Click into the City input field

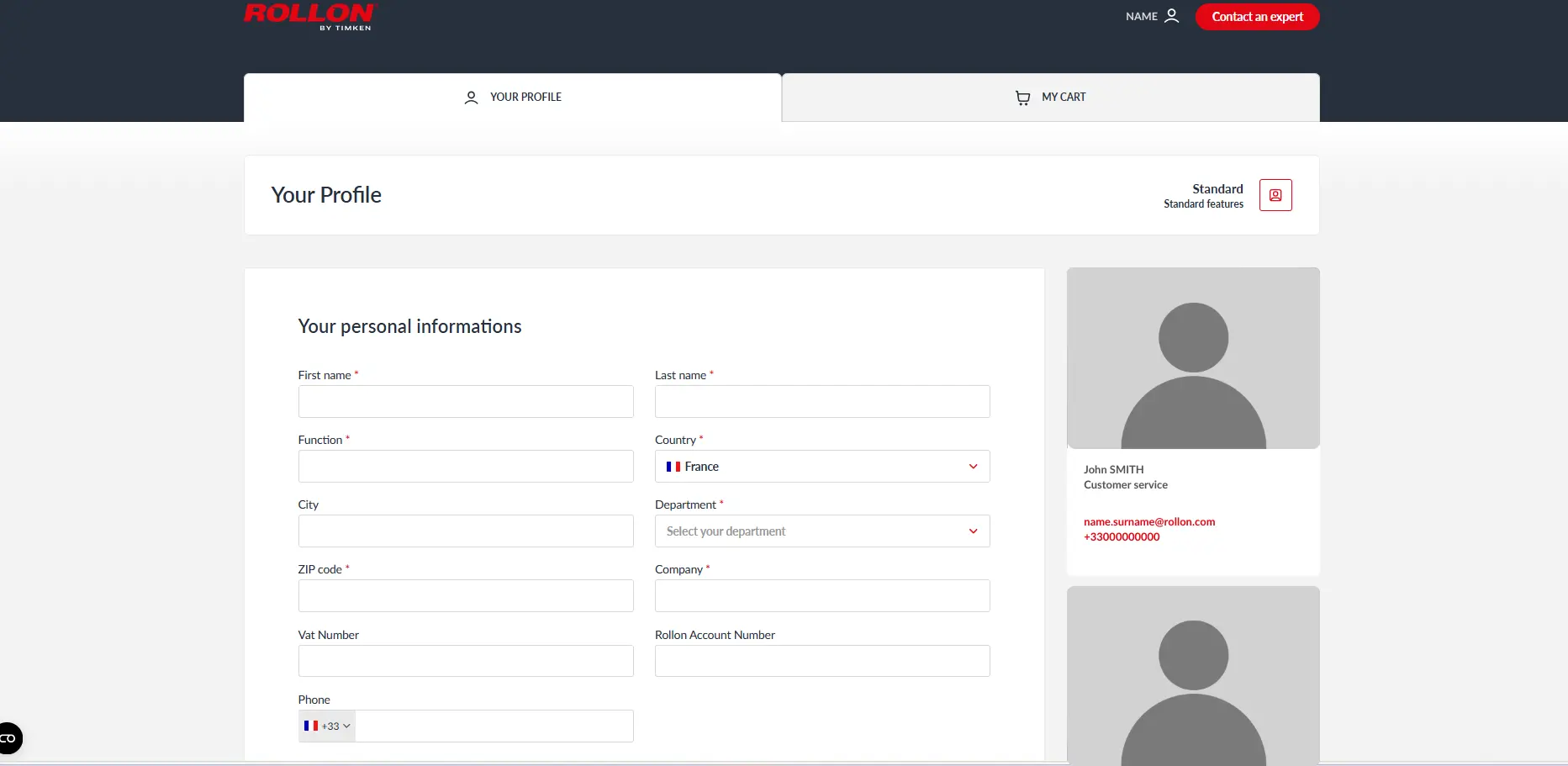466,531
